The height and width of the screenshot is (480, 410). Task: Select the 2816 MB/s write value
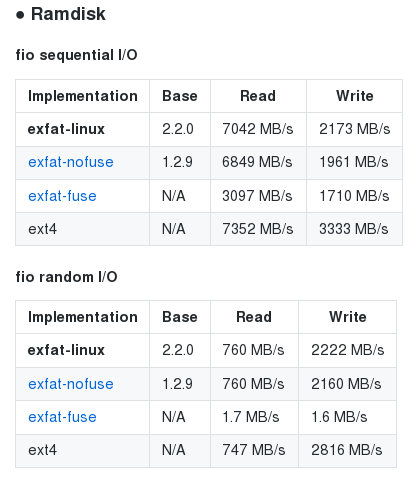coord(347,450)
